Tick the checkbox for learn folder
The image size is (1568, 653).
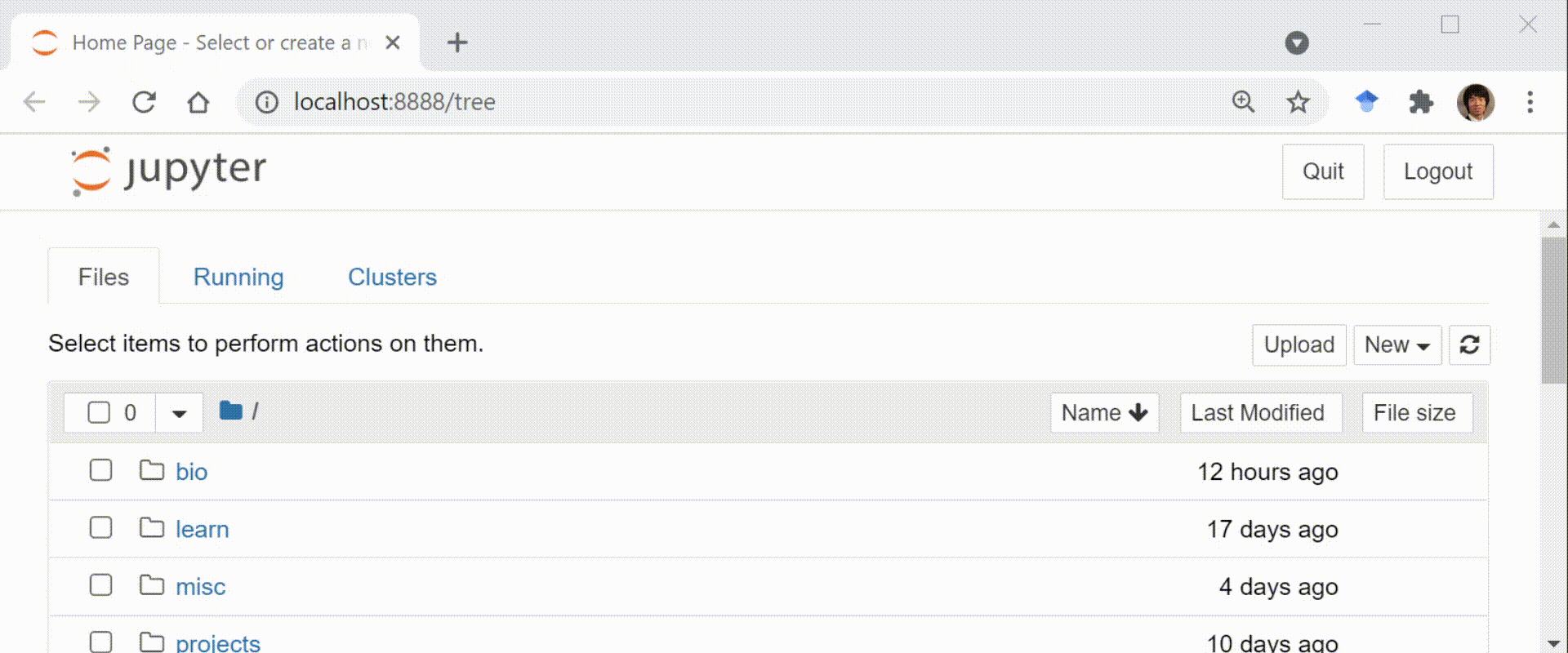(101, 527)
